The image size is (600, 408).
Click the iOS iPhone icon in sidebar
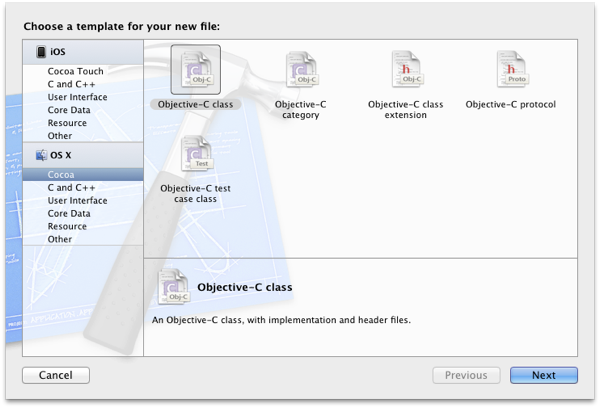[x=41, y=52]
